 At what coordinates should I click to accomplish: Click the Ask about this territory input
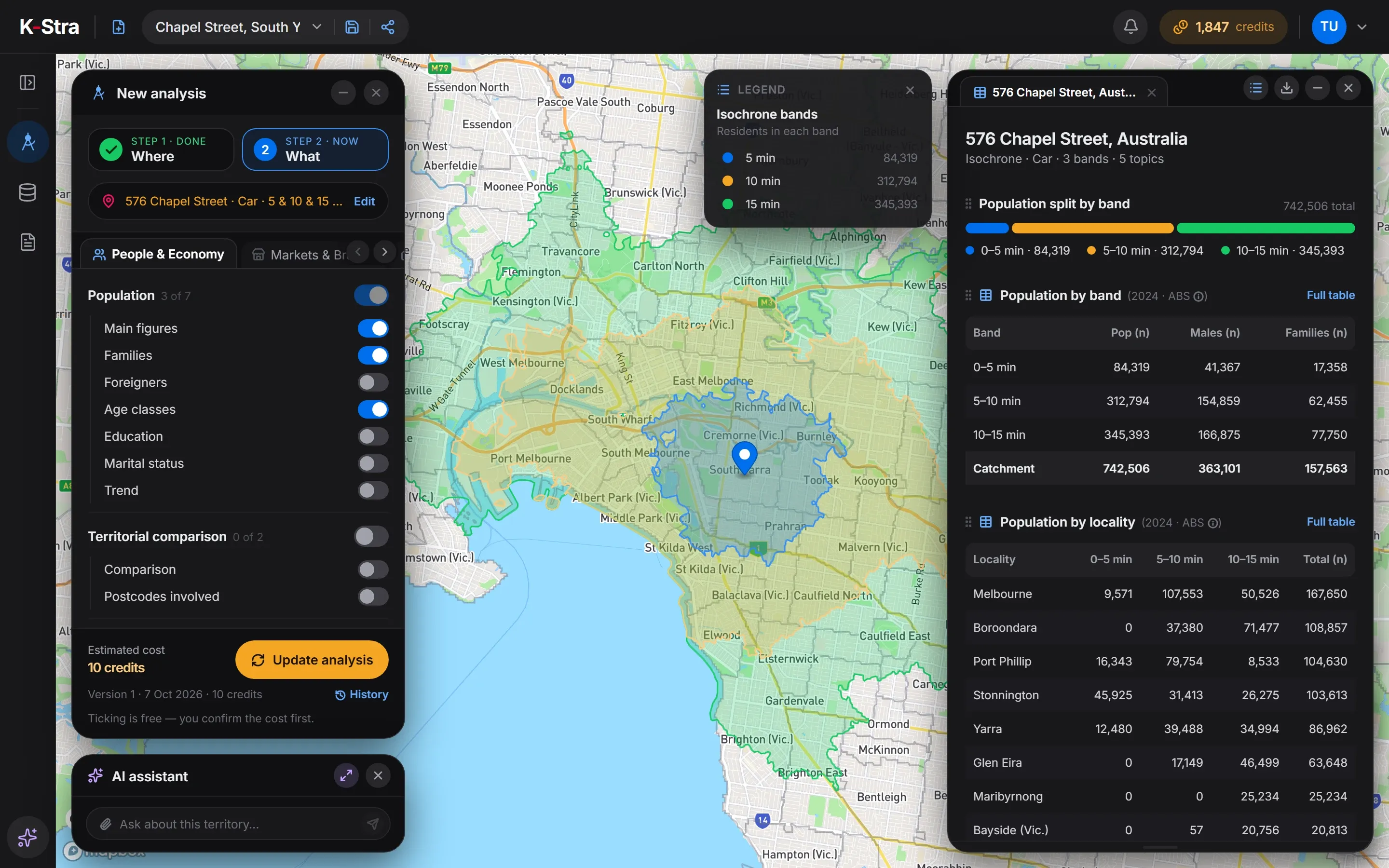click(238, 824)
